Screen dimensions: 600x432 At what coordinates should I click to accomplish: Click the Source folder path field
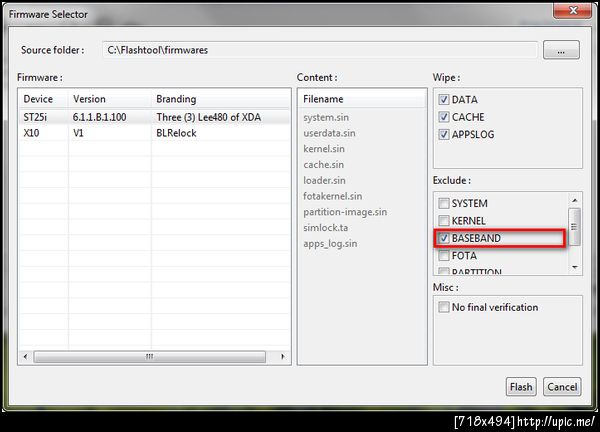pyautogui.click(x=320, y=50)
